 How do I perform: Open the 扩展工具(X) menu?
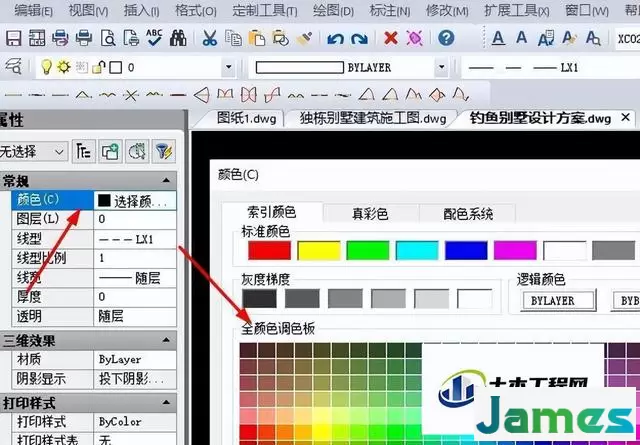516,11
